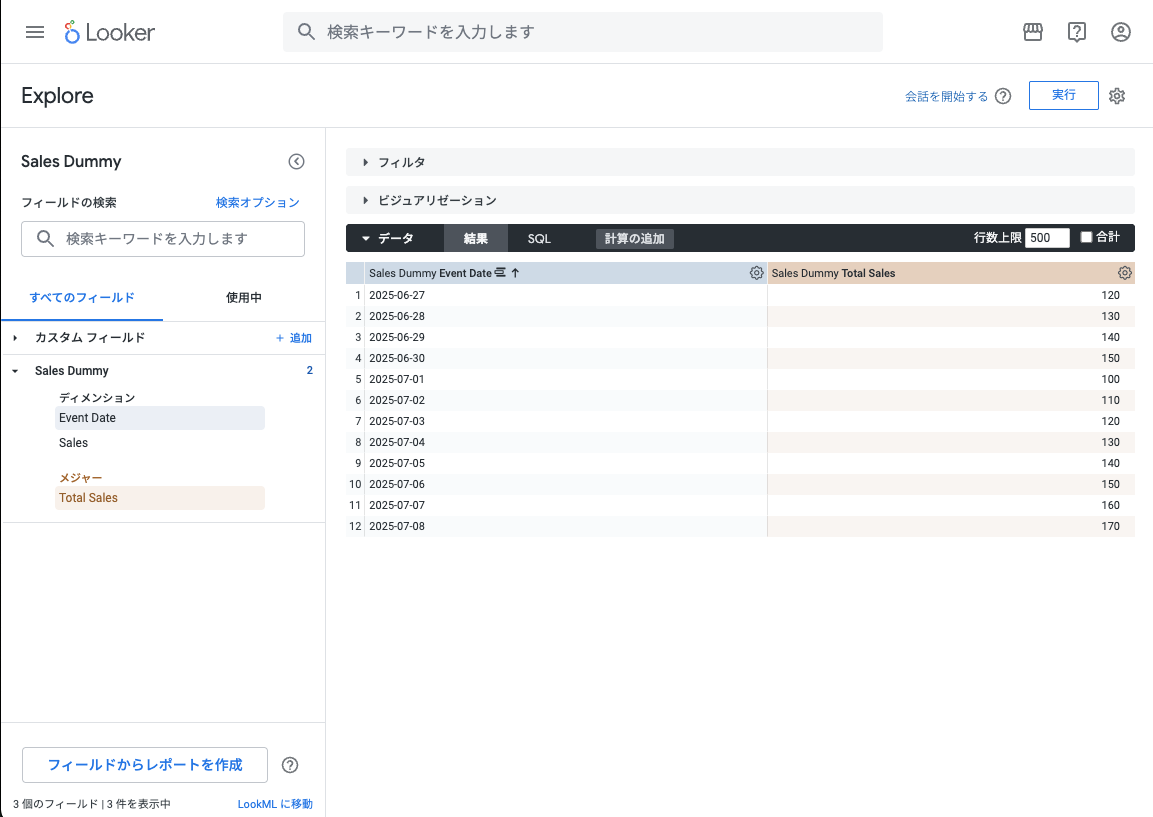Click the Looker logo

(110, 32)
